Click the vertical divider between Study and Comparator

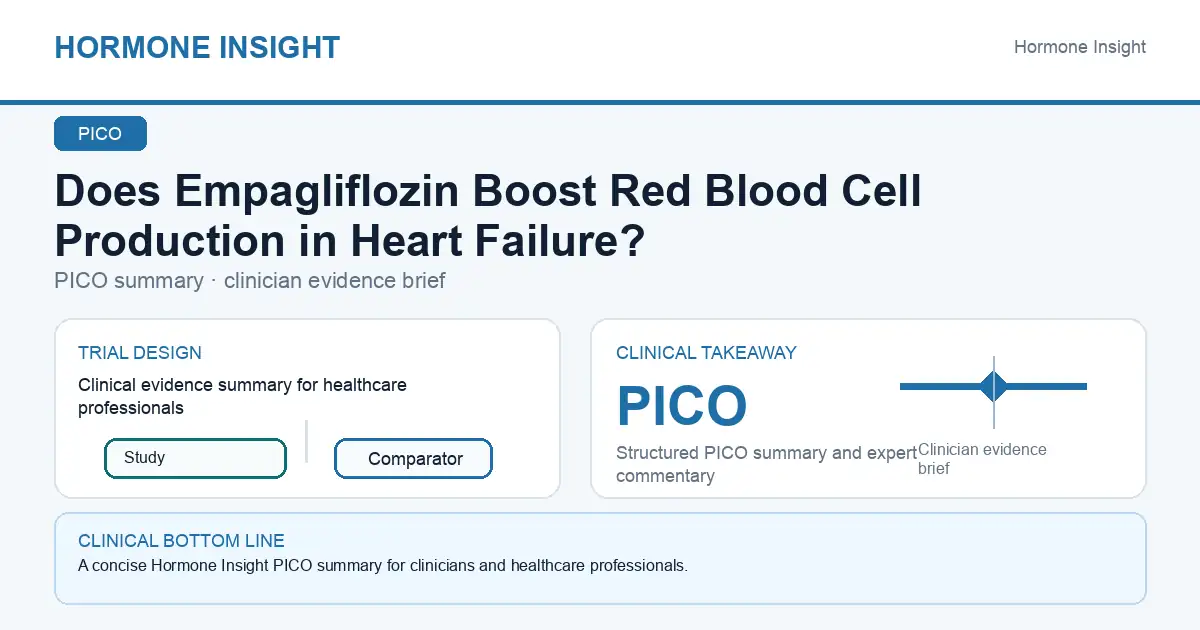click(x=306, y=441)
